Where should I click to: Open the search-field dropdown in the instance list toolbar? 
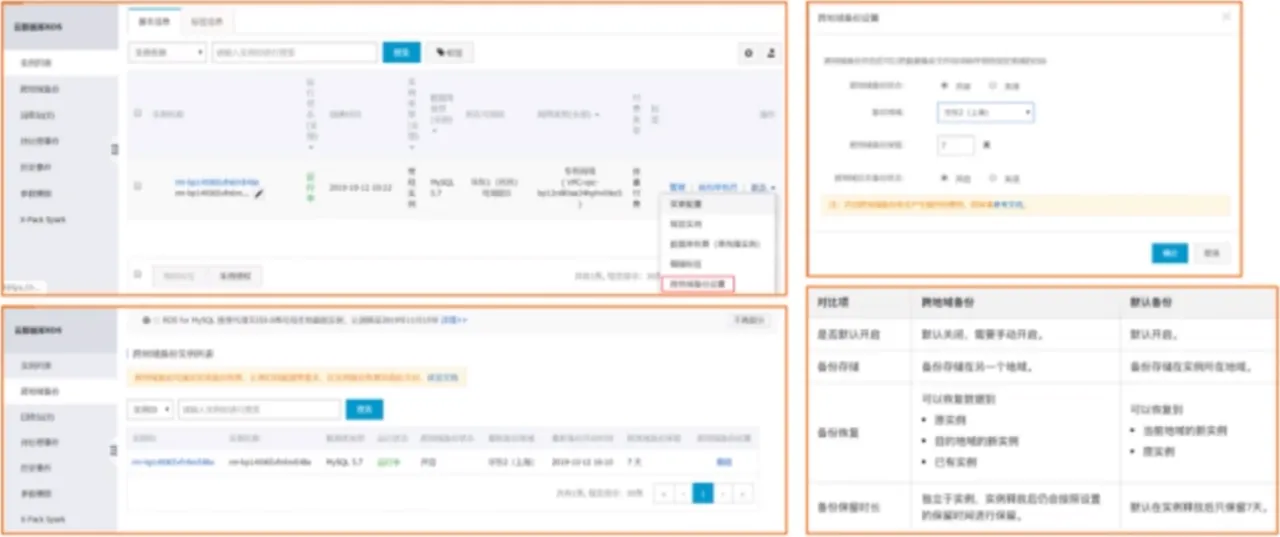[x=167, y=52]
